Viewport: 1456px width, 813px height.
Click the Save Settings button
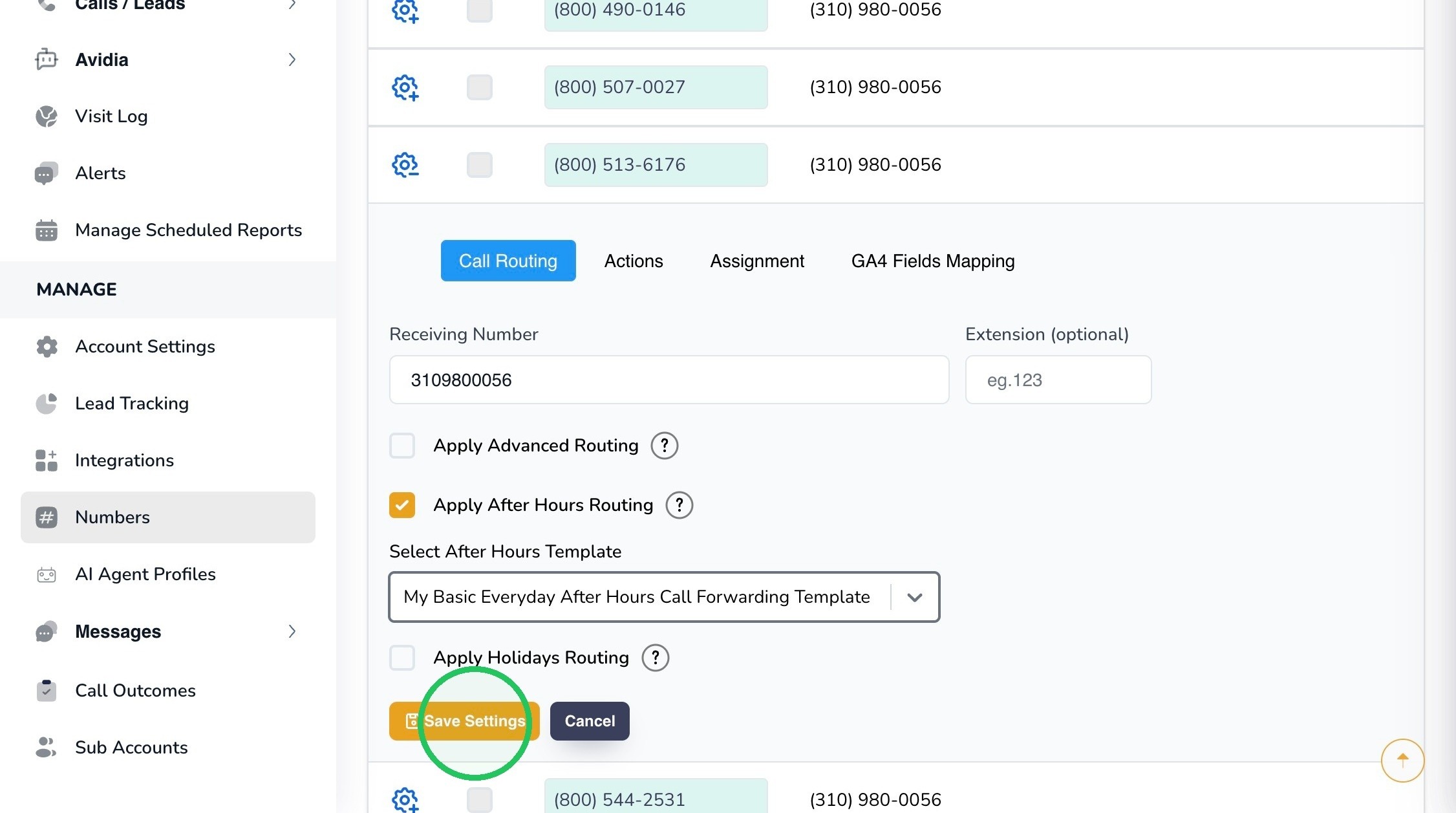coord(464,721)
